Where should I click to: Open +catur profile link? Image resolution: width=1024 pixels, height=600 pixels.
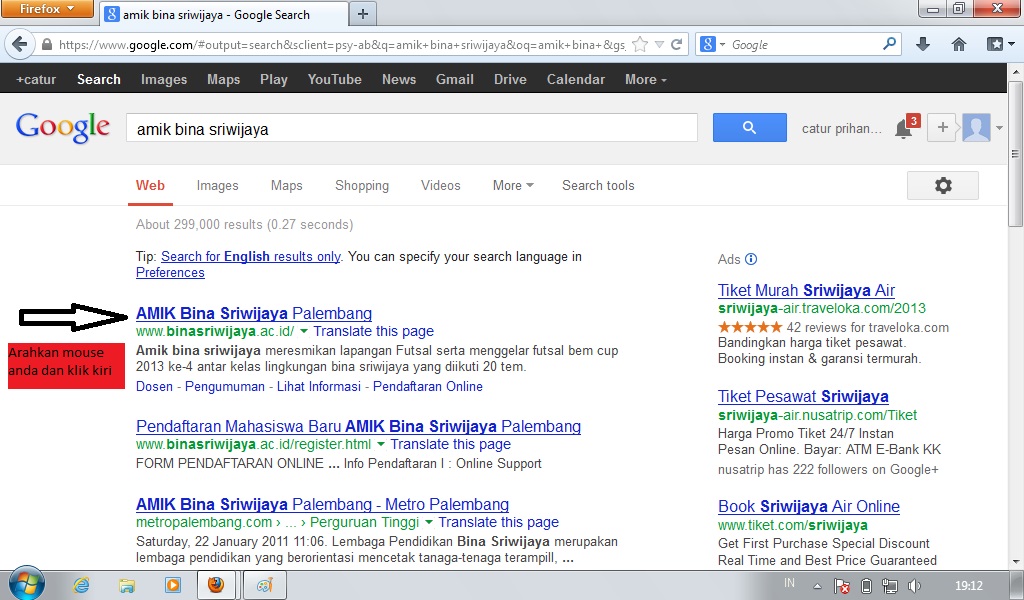pyautogui.click(x=36, y=79)
